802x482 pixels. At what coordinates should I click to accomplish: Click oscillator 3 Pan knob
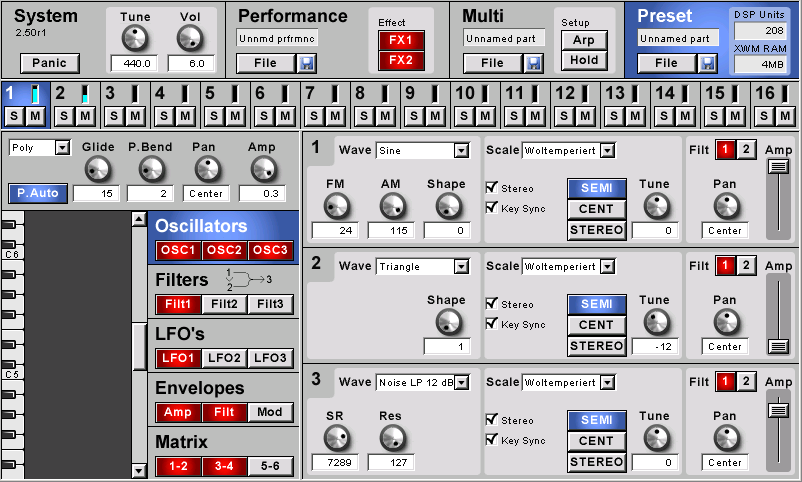click(x=726, y=439)
